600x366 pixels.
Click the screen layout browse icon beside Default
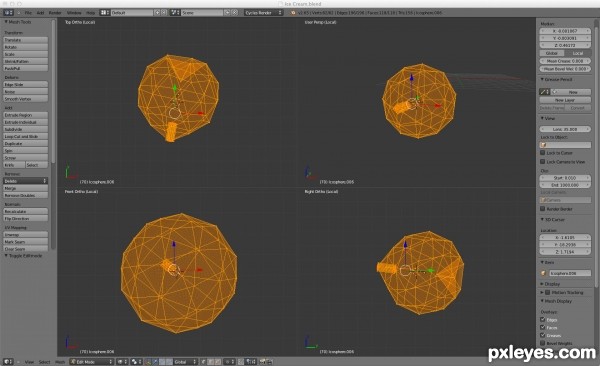(105, 13)
